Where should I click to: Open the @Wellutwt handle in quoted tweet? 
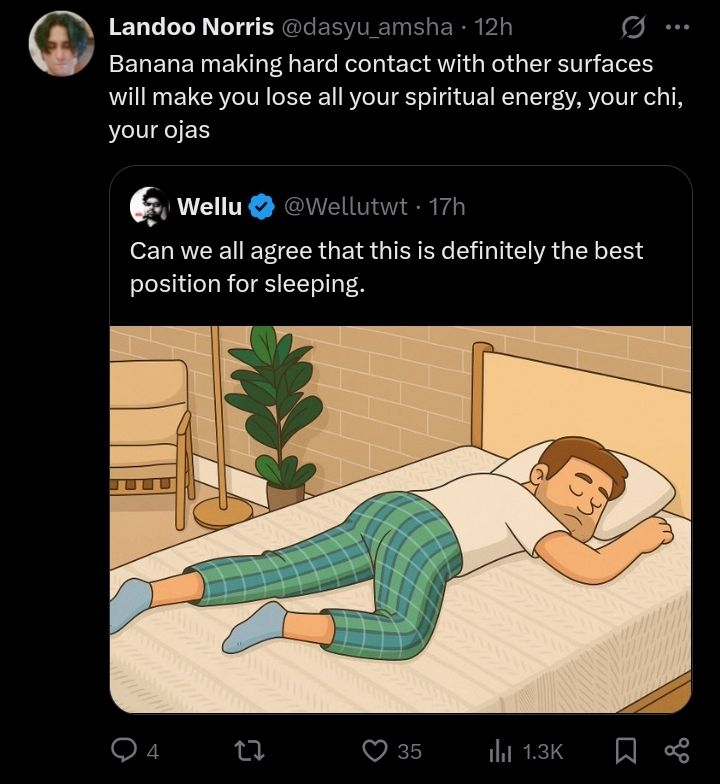point(346,207)
